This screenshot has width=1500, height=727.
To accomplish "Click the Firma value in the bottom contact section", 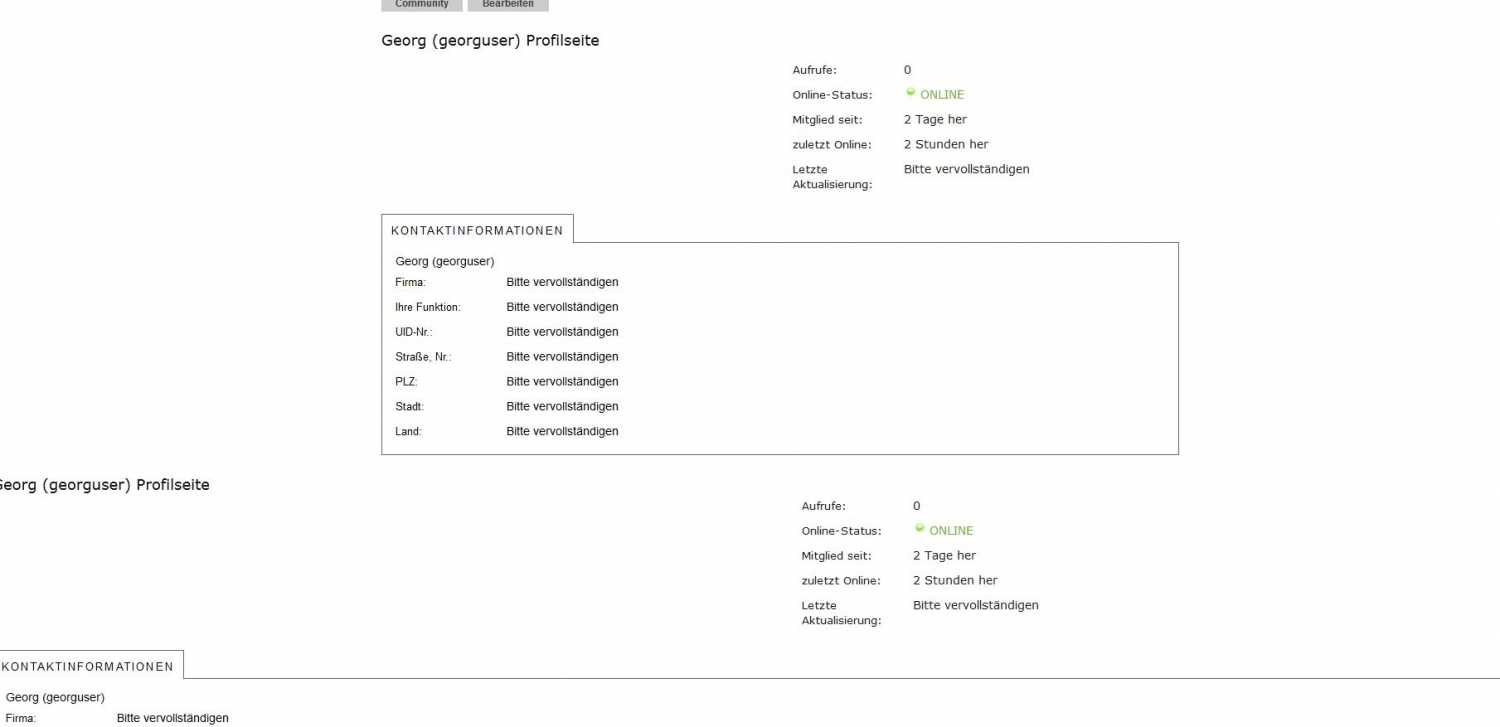I will [x=172, y=718].
